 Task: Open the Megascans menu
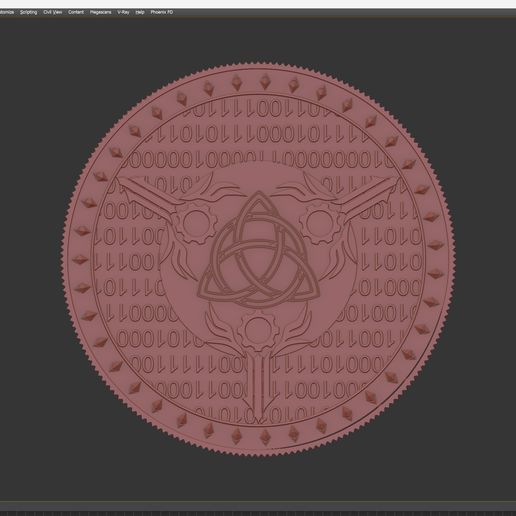click(100, 12)
